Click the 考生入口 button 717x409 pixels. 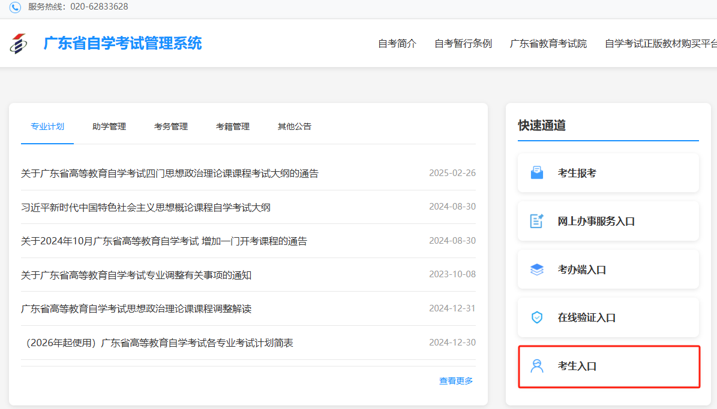(609, 366)
